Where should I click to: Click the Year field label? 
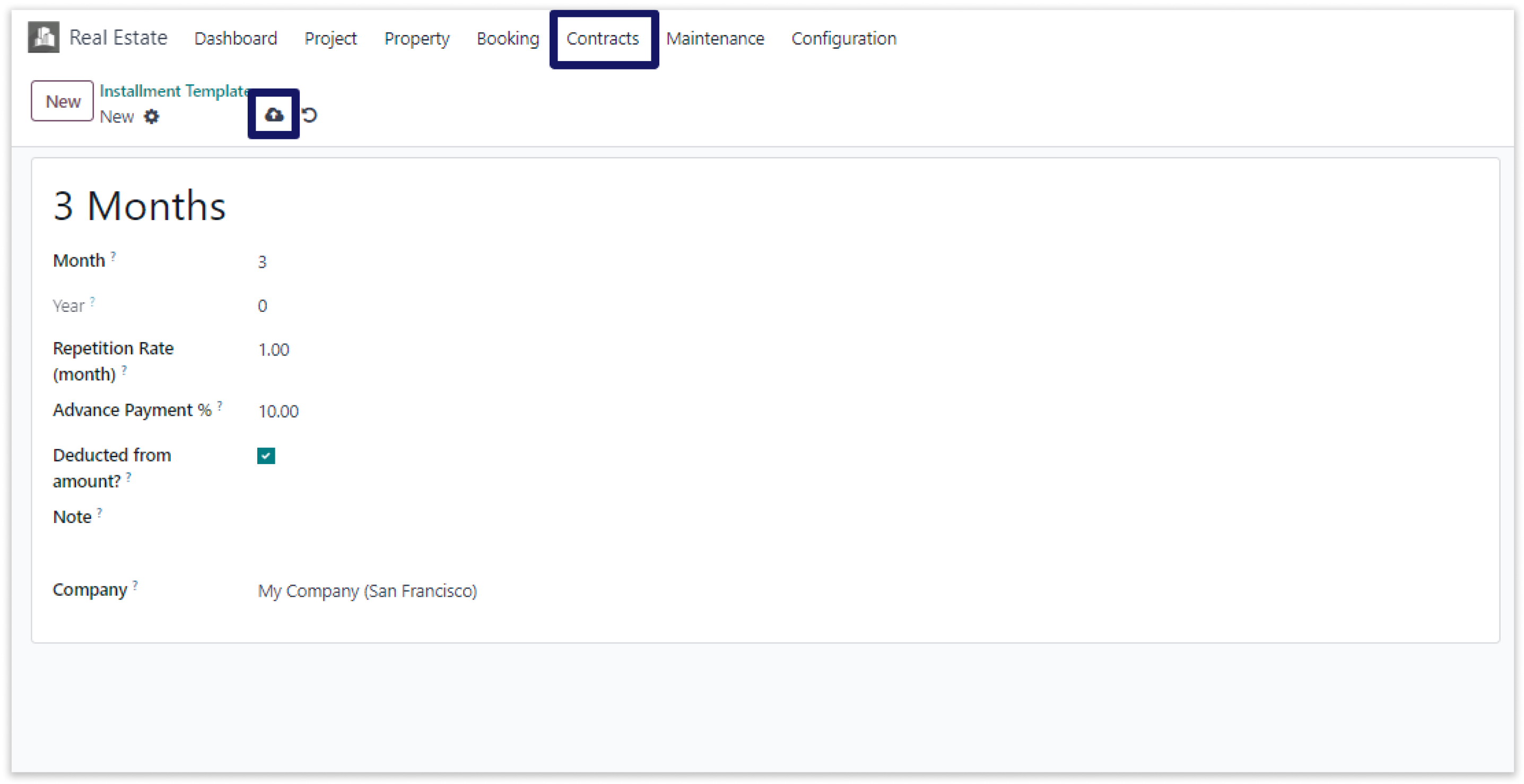(x=68, y=306)
